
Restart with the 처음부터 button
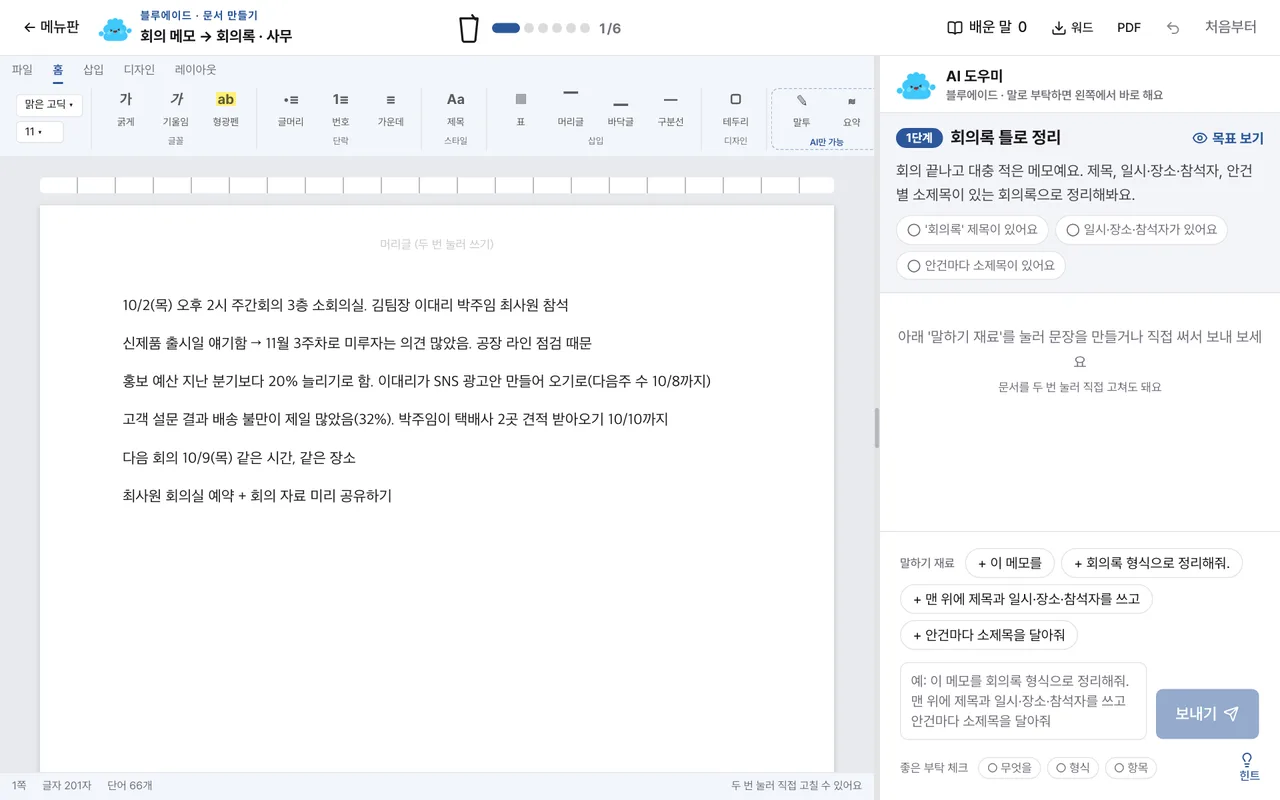coord(1231,28)
